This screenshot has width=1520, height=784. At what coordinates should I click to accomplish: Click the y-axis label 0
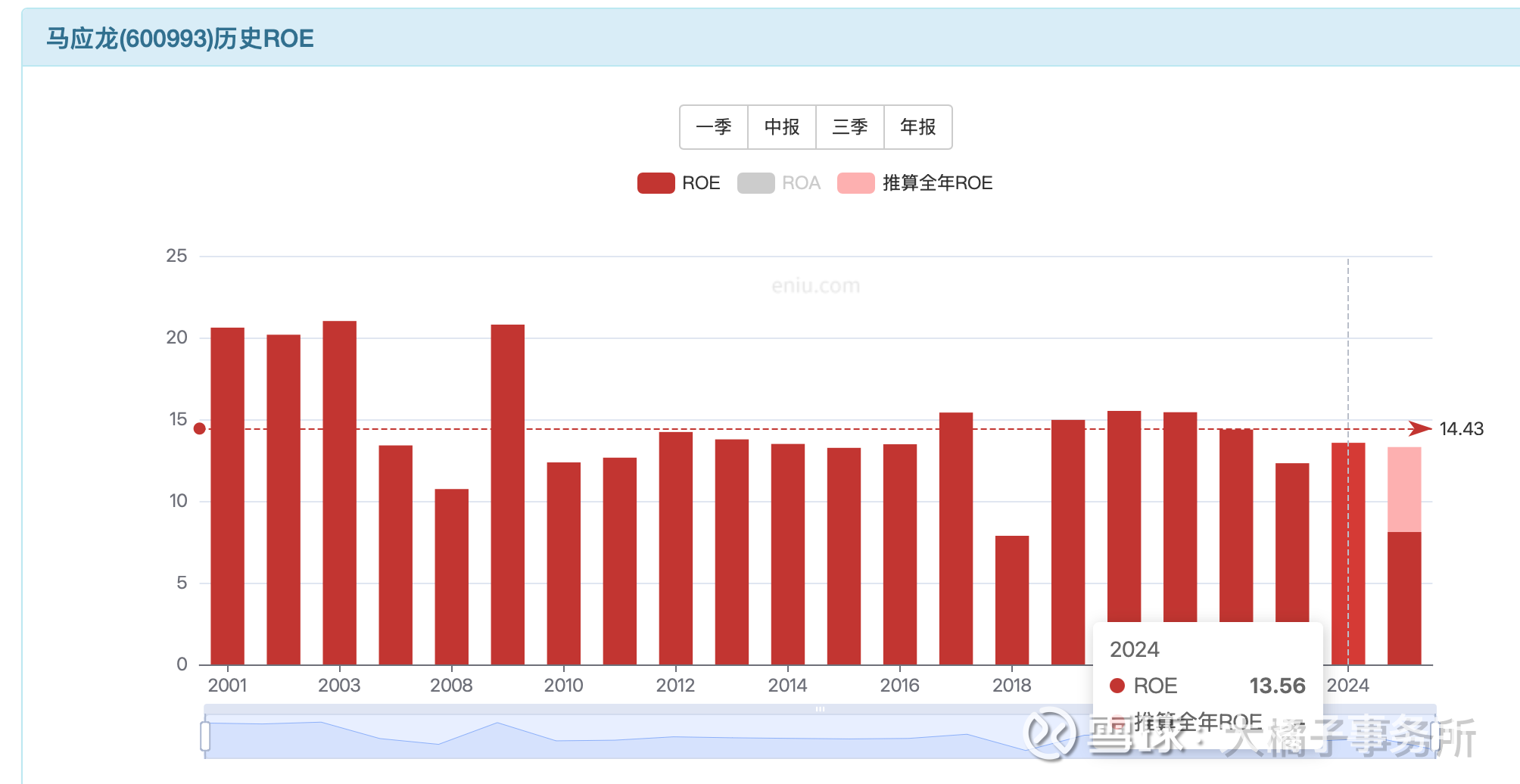(182, 664)
